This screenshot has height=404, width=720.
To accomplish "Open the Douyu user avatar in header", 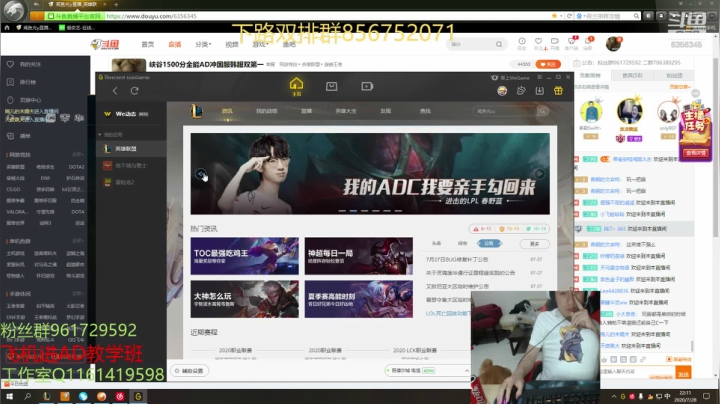I will tap(613, 44).
